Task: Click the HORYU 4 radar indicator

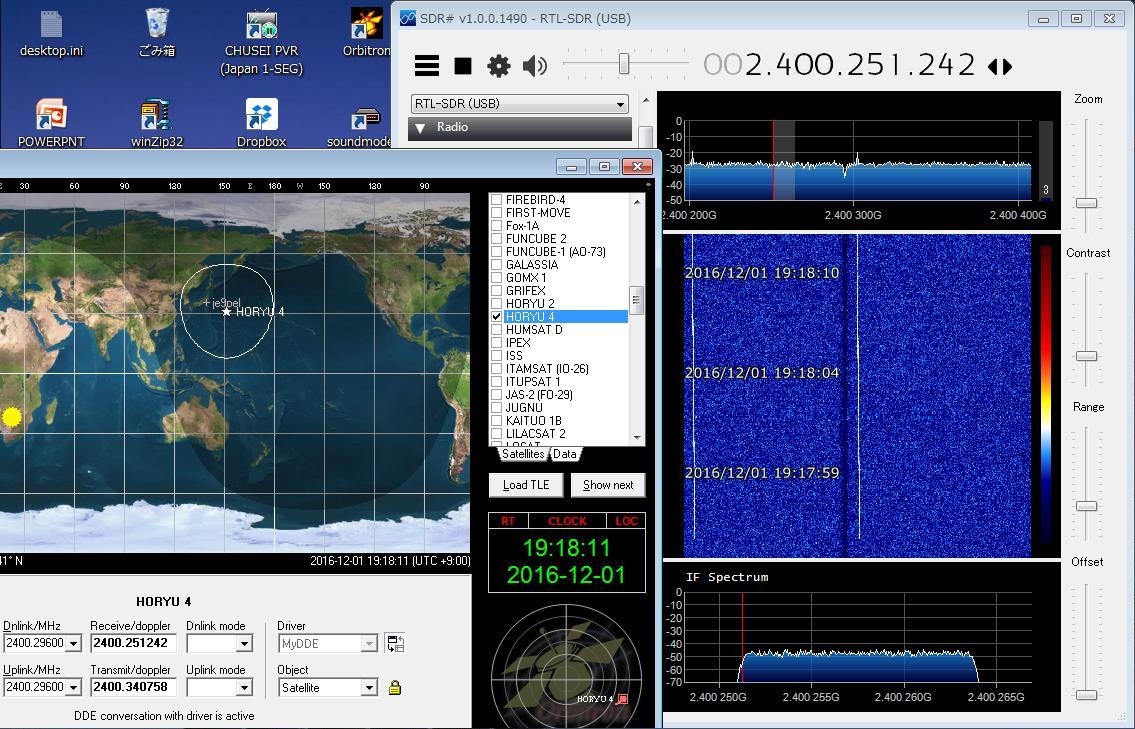Action: [x=622, y=699]
